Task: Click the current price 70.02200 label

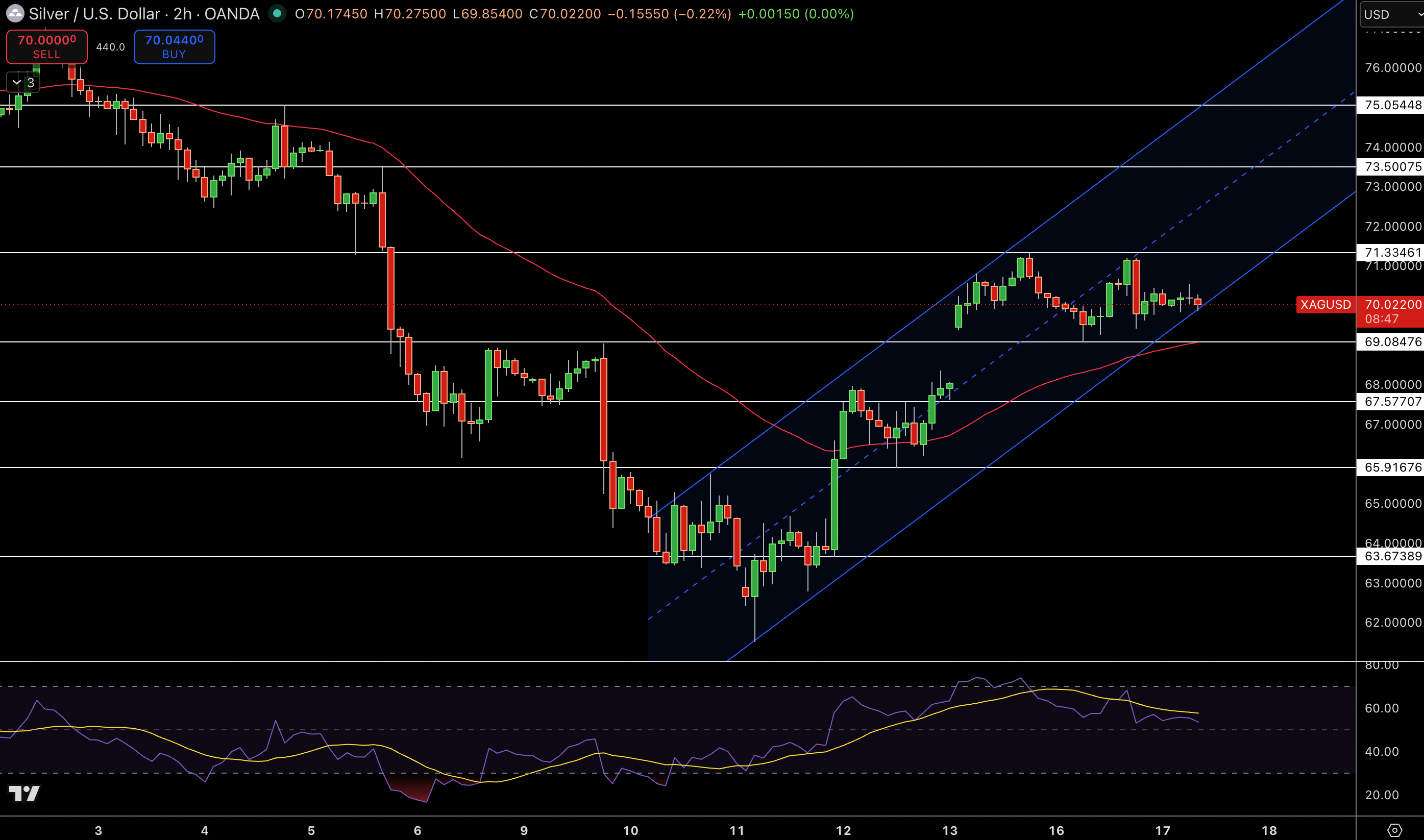Action: pos(1393,305)
